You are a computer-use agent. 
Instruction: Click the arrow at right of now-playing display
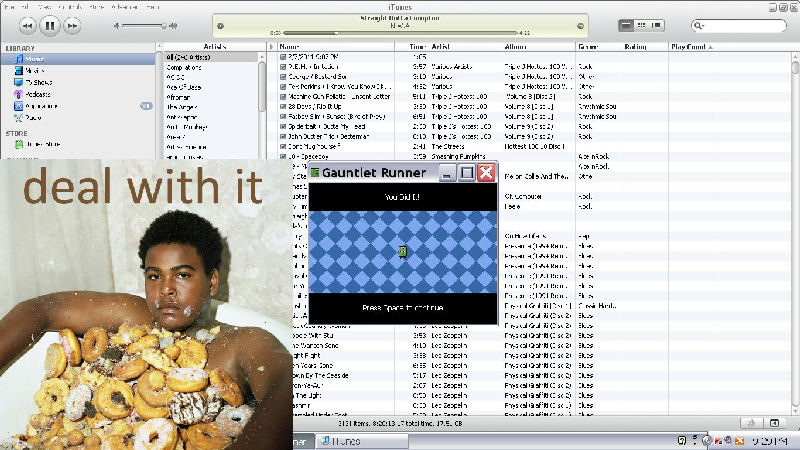[581, 25]
